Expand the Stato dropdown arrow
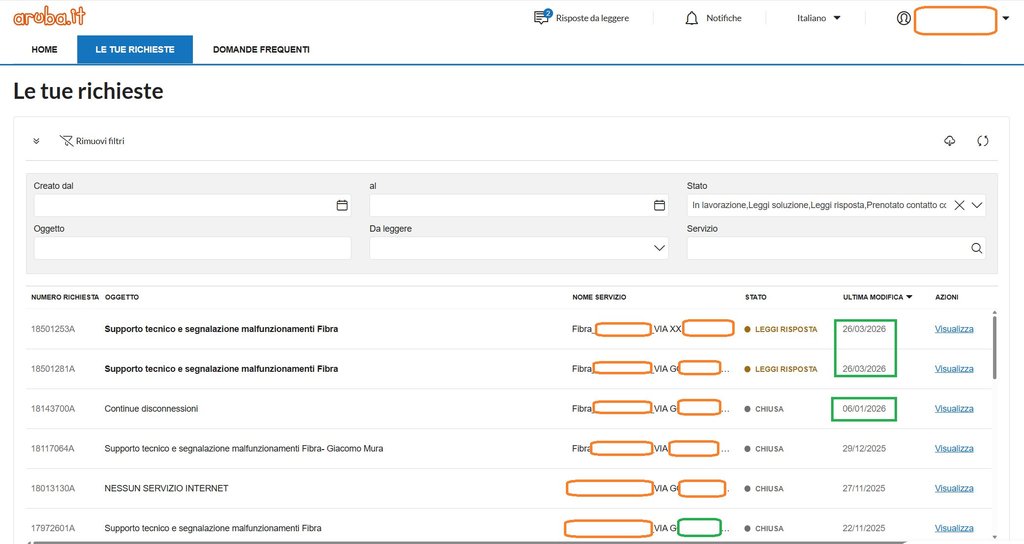Image resolution: width=1024 pixels, height=544 pixels. pos(977,205)
